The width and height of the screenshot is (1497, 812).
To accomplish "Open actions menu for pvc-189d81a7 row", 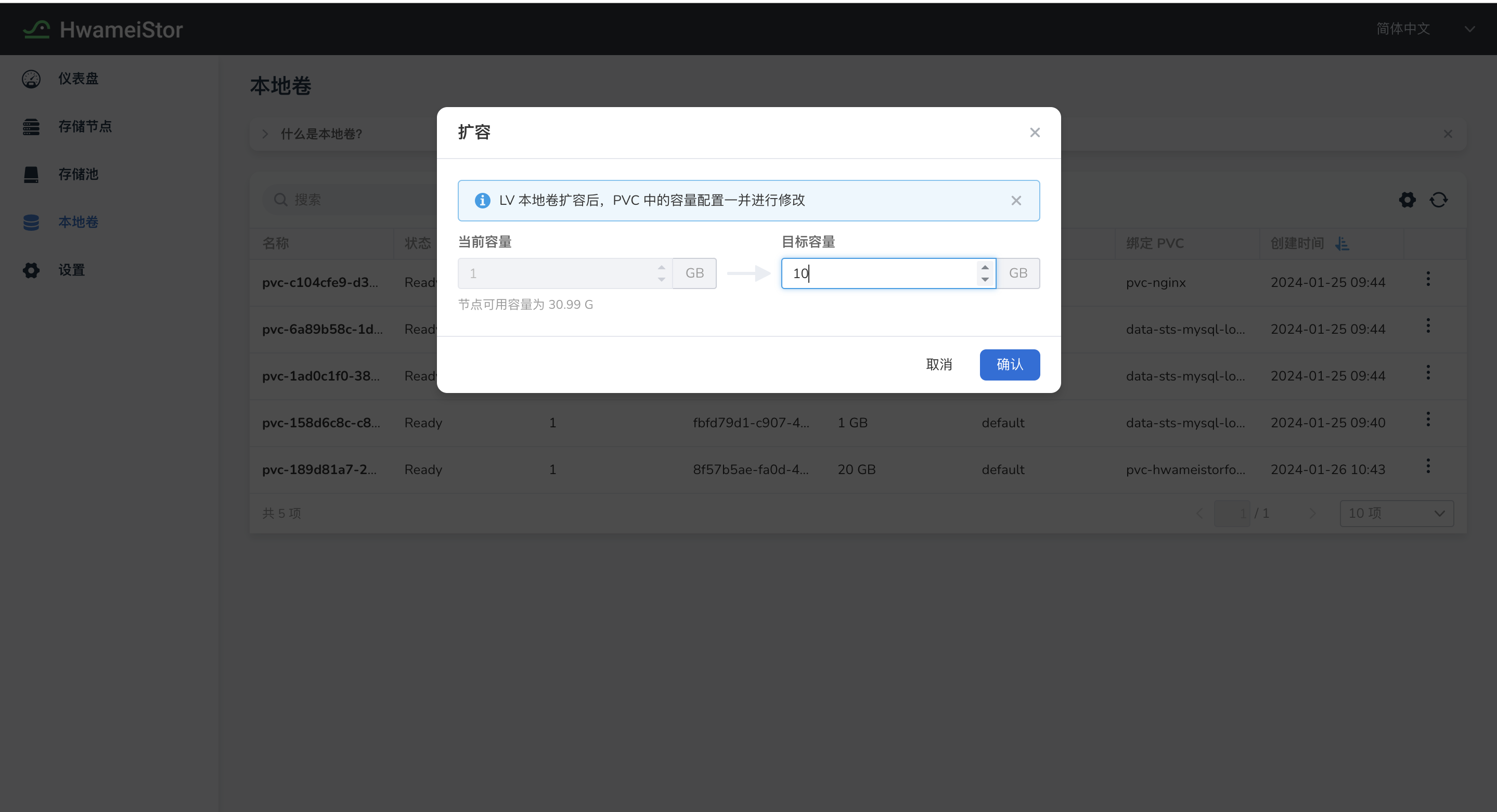I will (x=1428, y=466).
